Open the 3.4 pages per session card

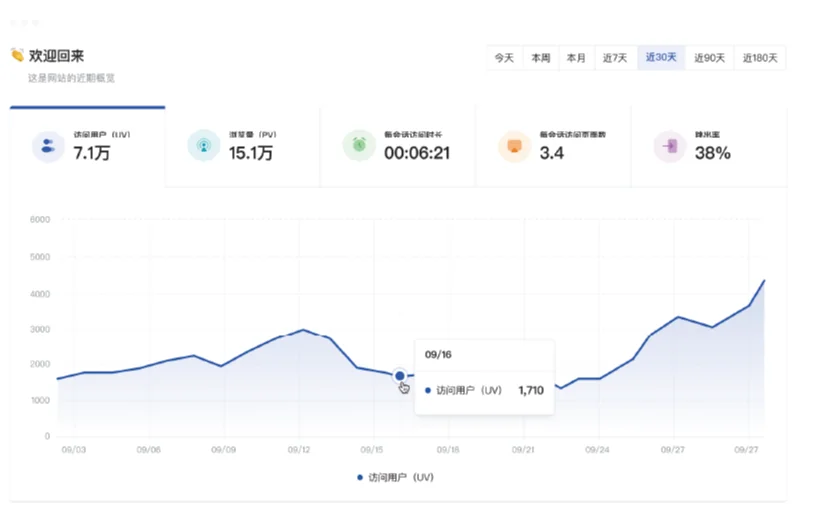(553, 147)
